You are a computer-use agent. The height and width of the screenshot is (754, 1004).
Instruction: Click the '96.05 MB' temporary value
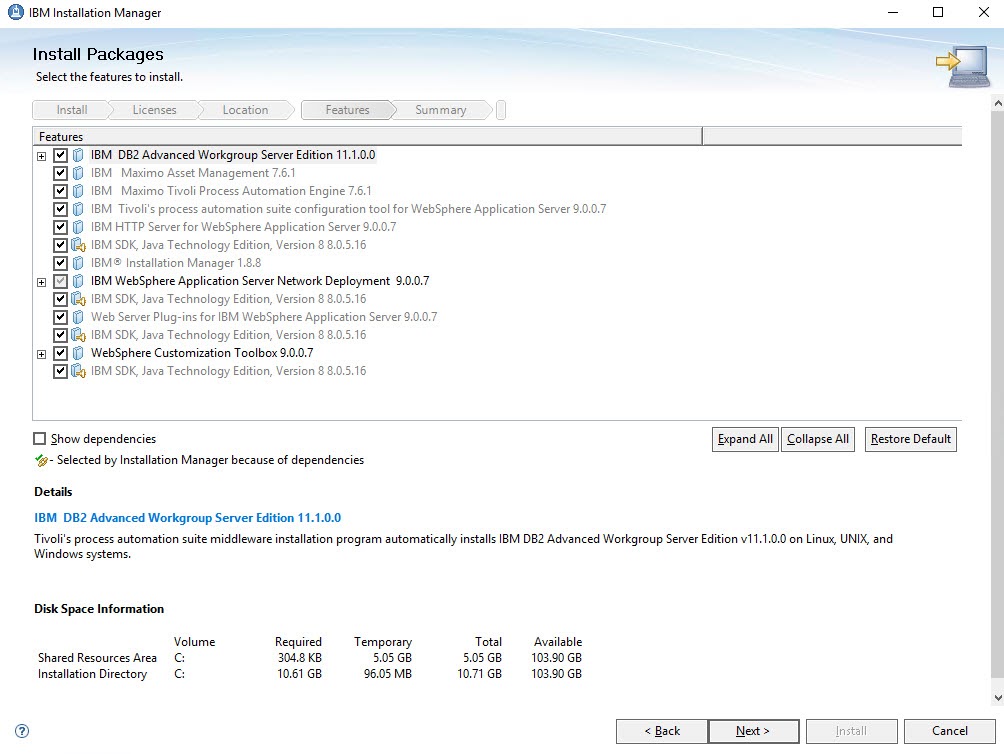coord(387,674)
